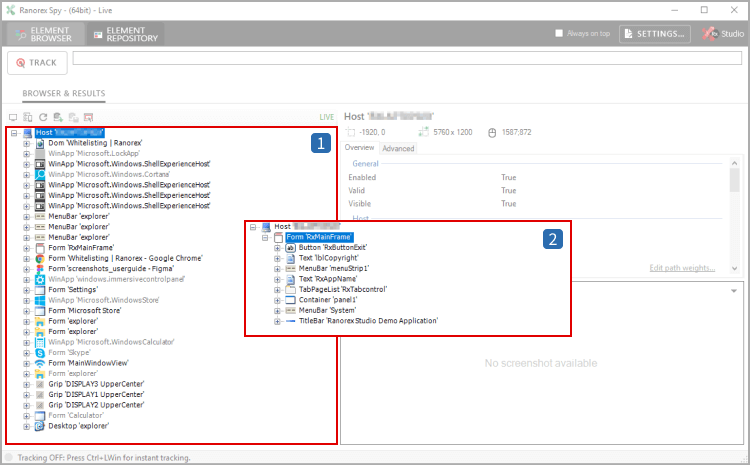
Task: Click the RanoreXPath input field
Action: pyautogui.click(x=407, y=58)
